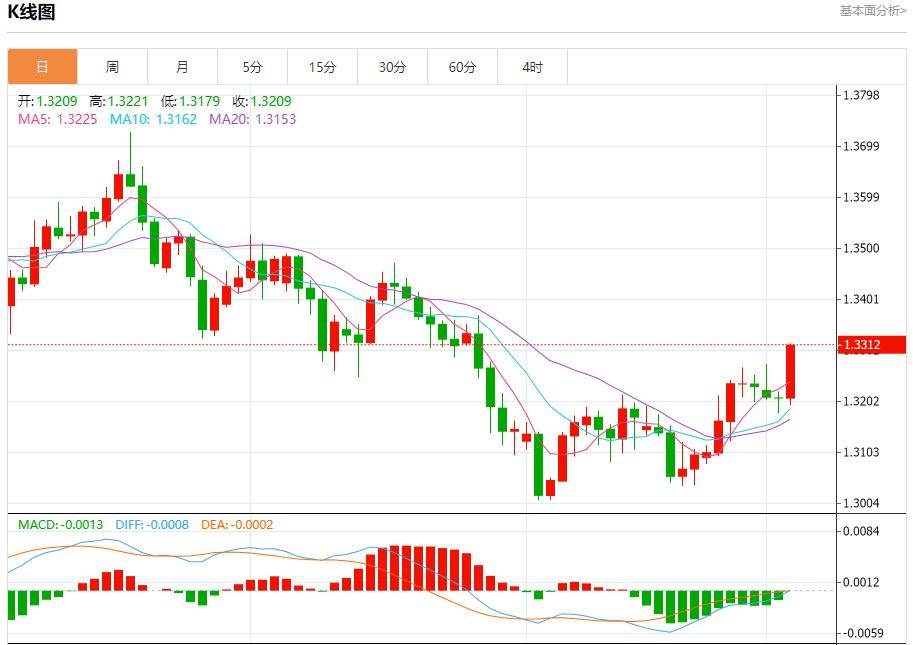Select the 15分 interval tab

[322, 67]
